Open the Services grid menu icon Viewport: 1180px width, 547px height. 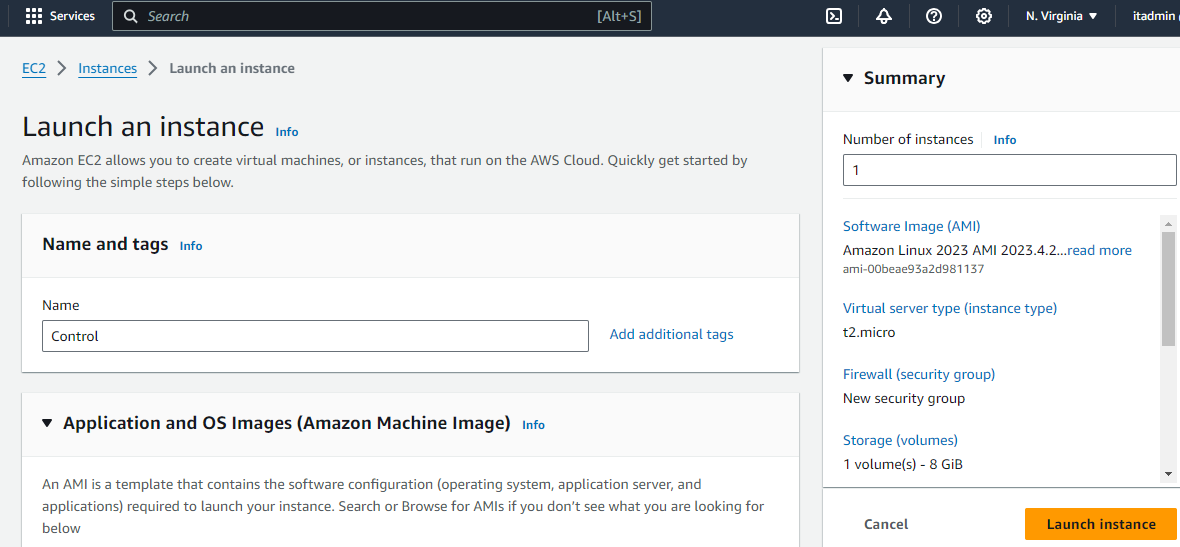click(34, 16)
